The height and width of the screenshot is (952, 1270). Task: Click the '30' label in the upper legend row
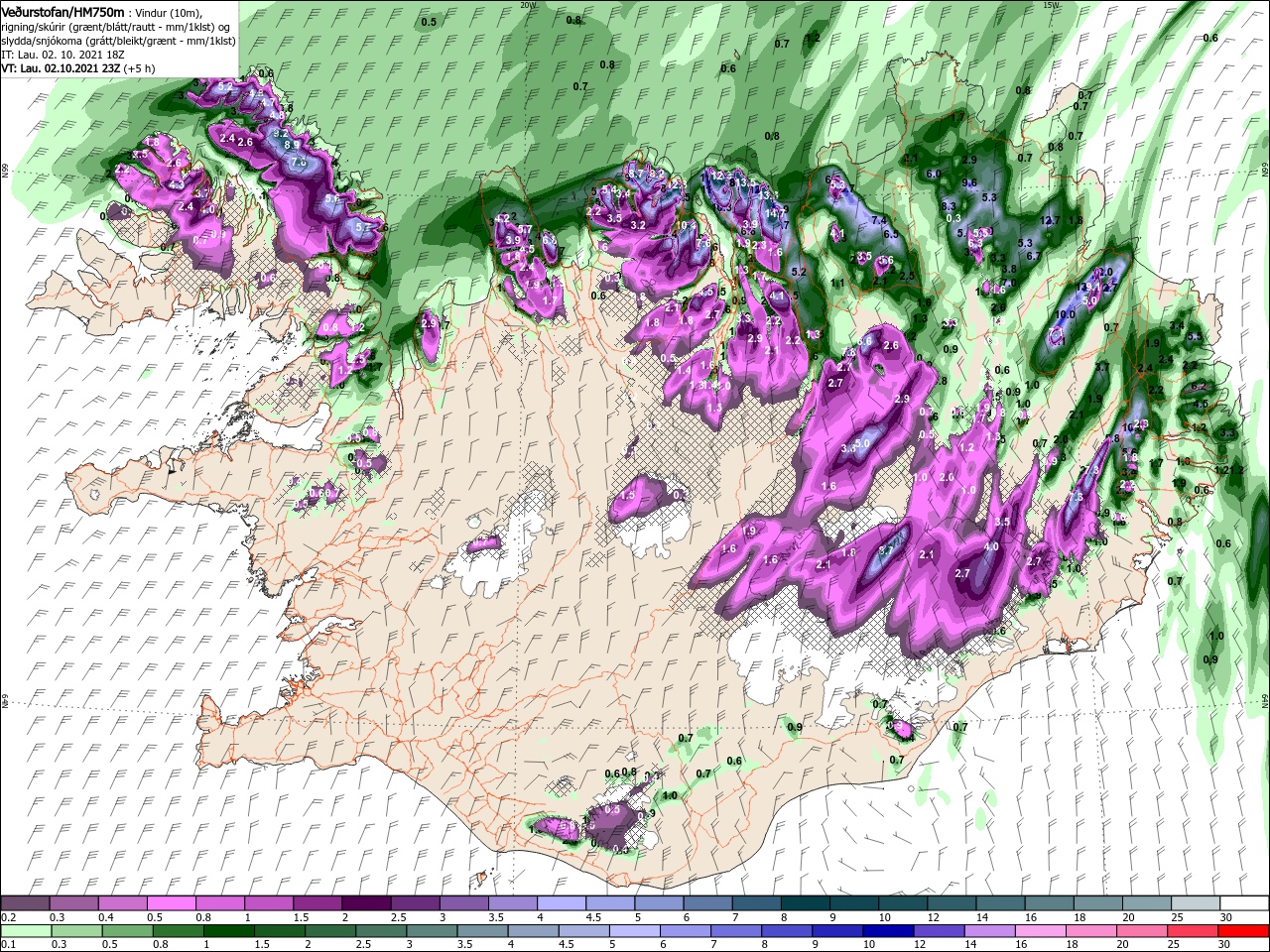coord(1225,917)
